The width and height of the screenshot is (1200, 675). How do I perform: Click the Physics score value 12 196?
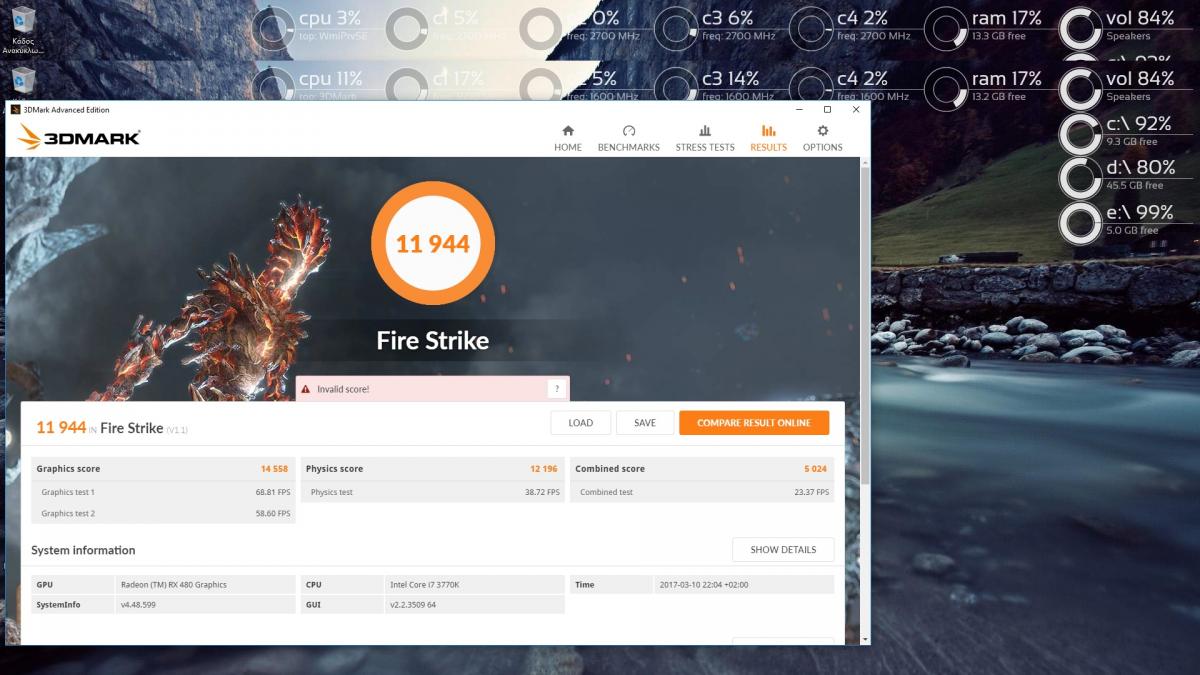click(x=544, y=469)
